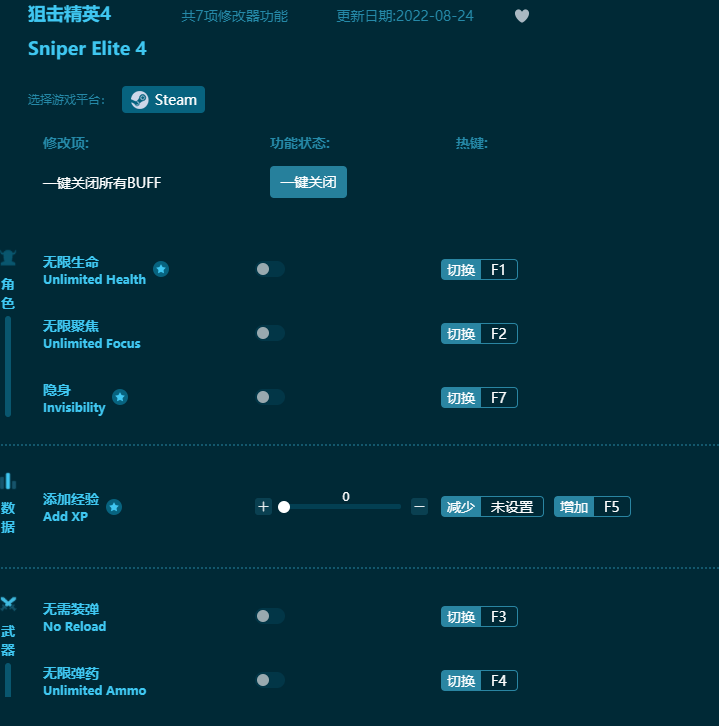The image size is (719, 726).
Task: Click the minus button on Add XP slider
Action: (x=419, y=507)
